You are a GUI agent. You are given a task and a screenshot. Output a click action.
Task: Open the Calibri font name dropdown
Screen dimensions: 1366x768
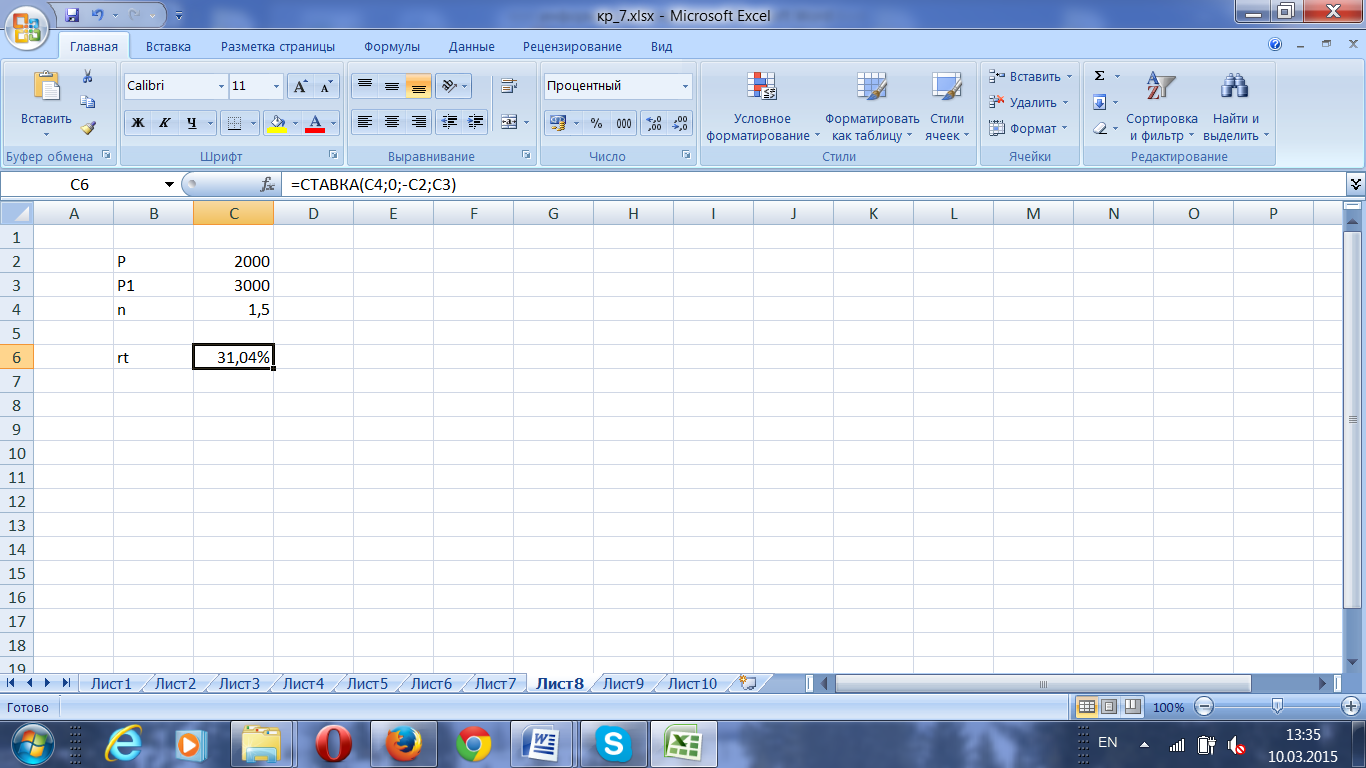[221, 87]
